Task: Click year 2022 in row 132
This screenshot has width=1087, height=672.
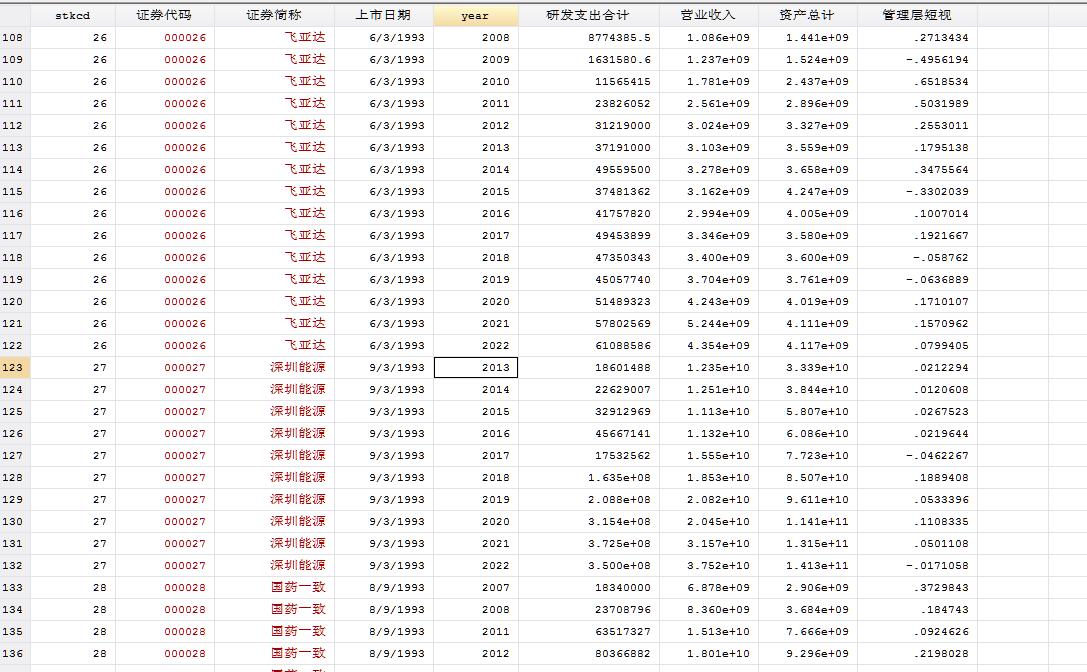Action: point(476,565)
